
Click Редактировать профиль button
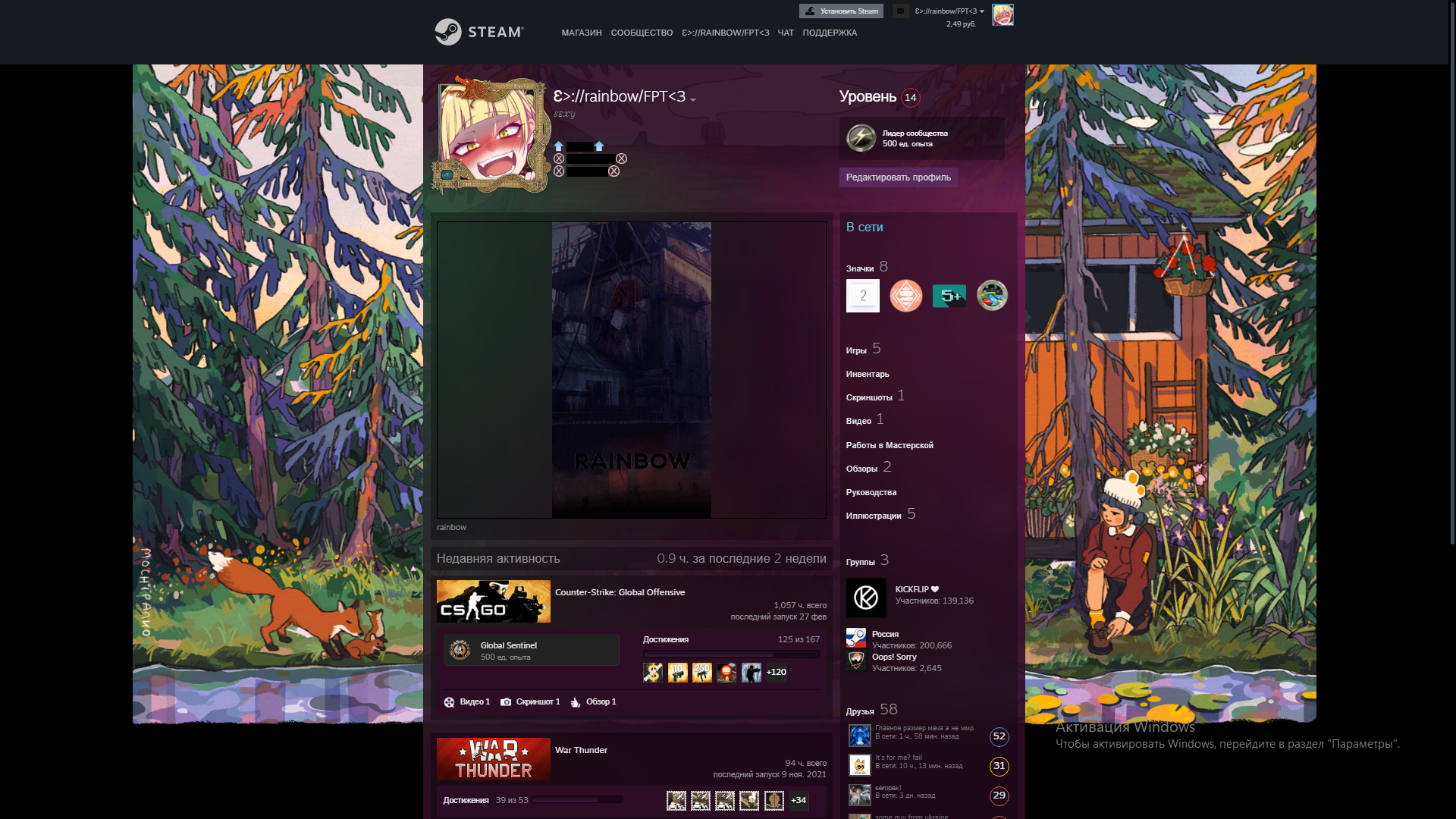898,177
